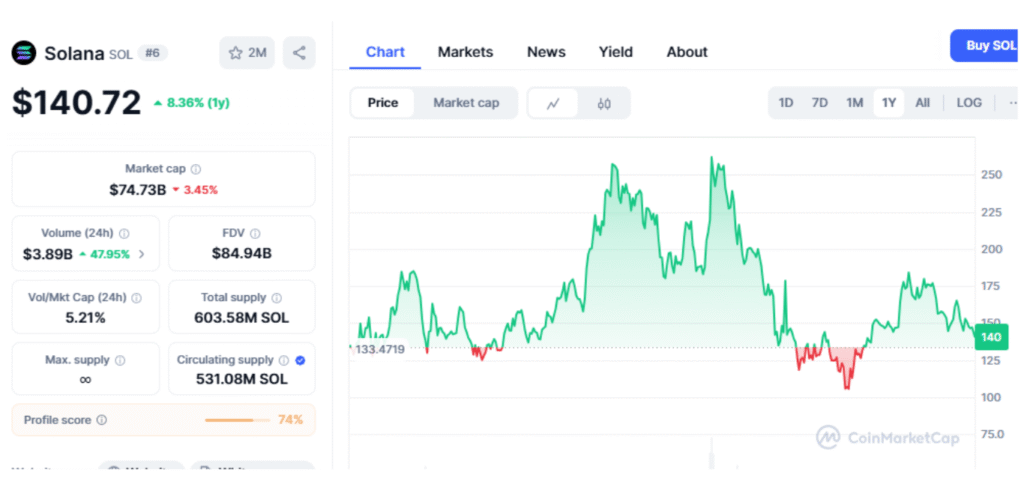Toggle chart to Market cap view
The image size is (1024, 490).
coord(466,103)
